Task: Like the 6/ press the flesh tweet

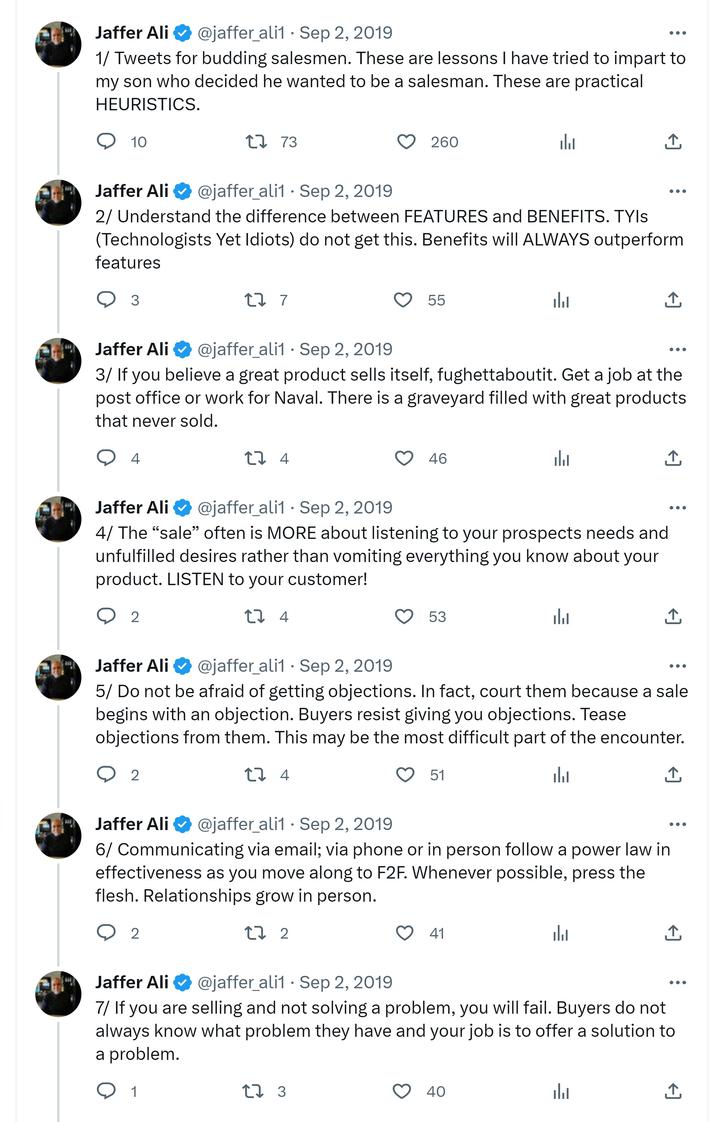Action: [x=404, y=933]
